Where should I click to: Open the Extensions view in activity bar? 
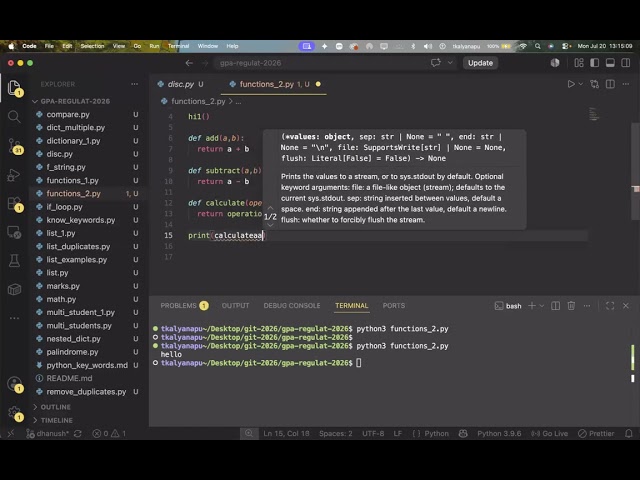pyautogui.click(x=14, y=204)
